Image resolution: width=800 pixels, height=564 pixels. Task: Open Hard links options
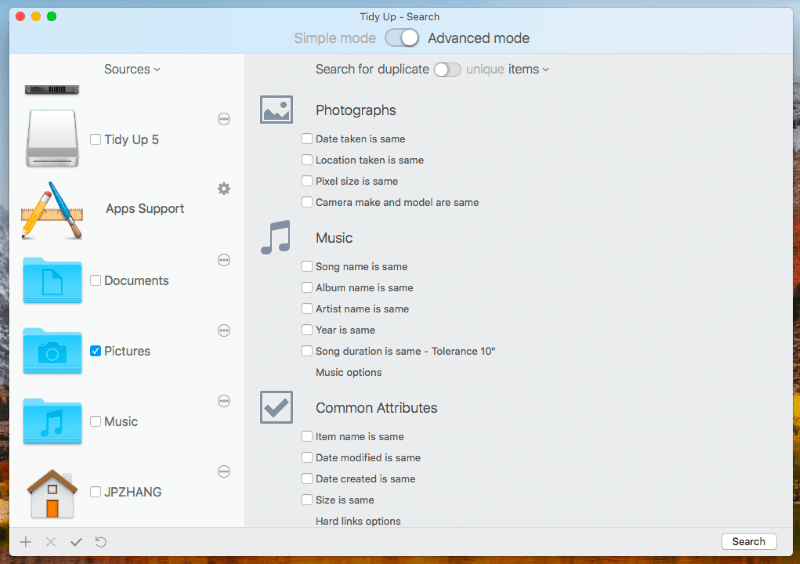point(358,521)
